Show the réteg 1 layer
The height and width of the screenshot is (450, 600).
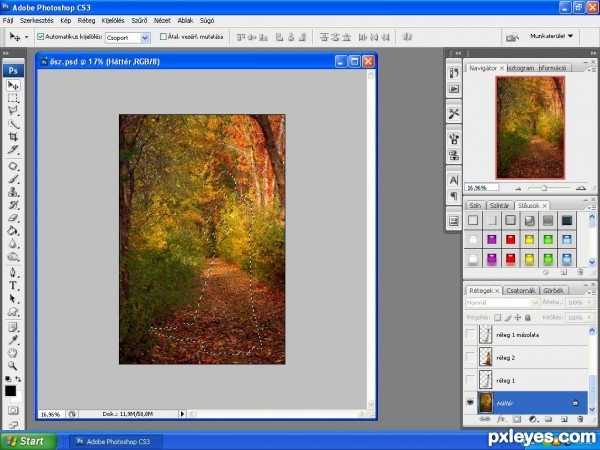(470, 380)
